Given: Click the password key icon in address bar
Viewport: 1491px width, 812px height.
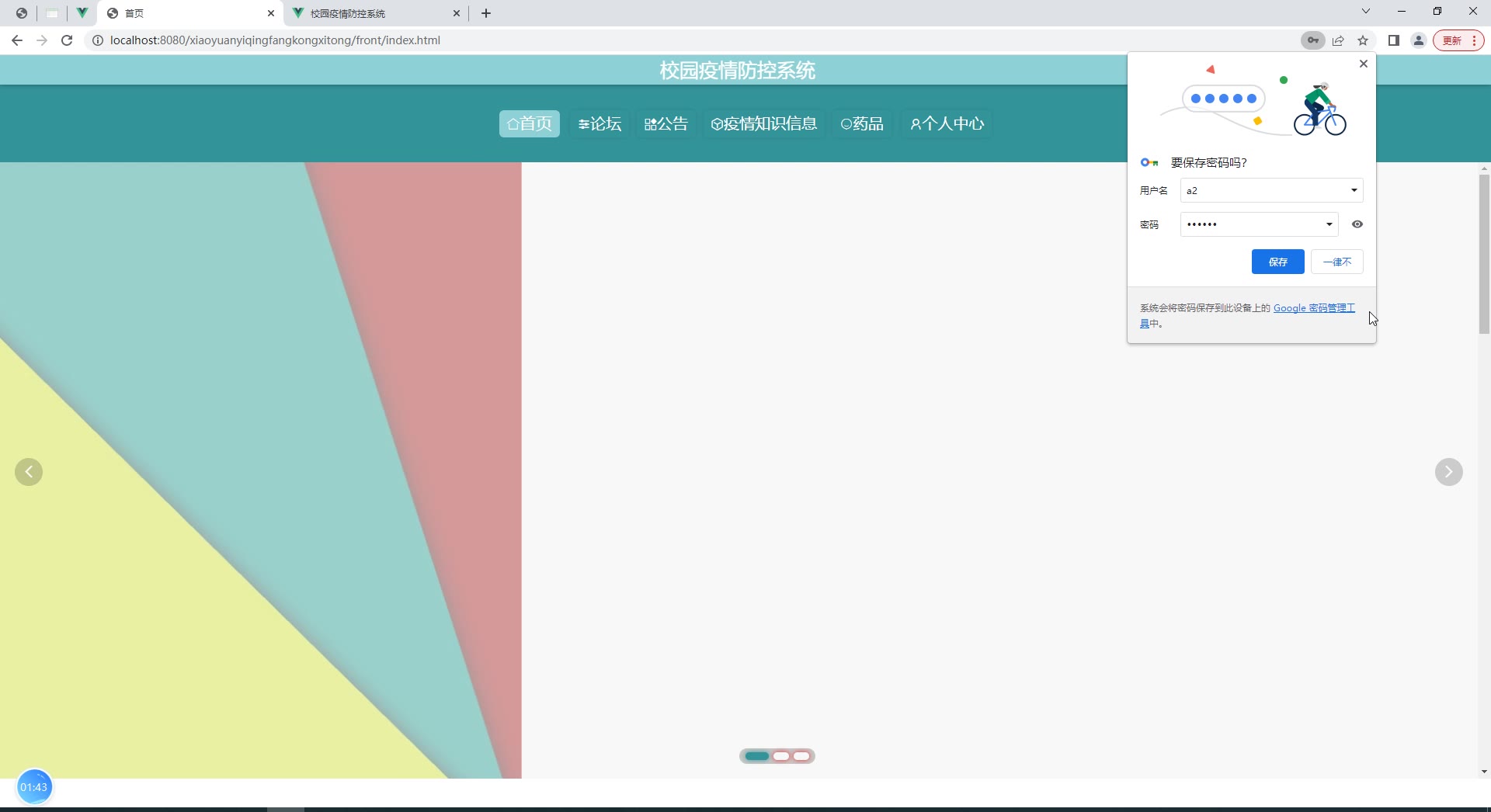Looking at the screenshot, I should (1312, 40).
